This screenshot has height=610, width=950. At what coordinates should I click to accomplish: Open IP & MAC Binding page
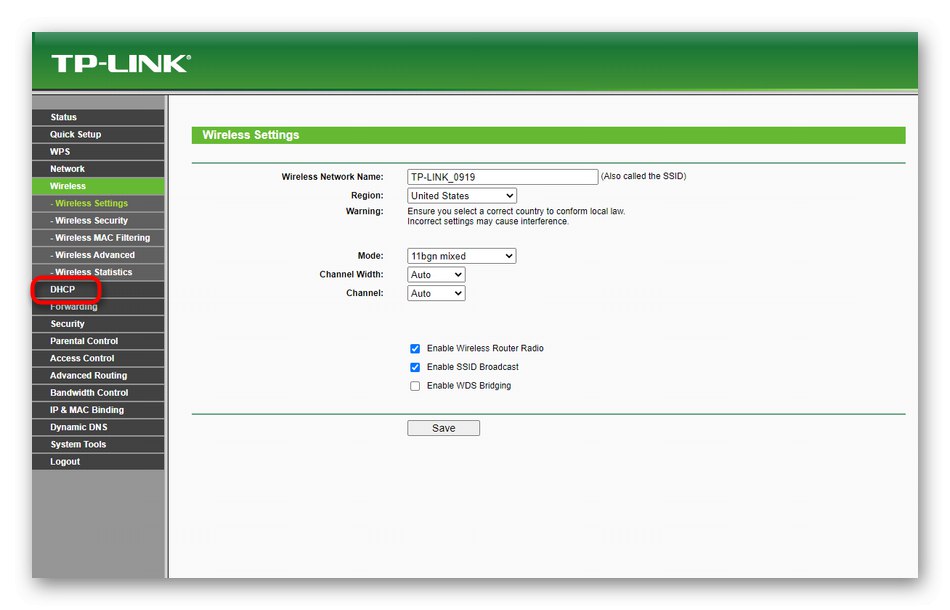tap(98, 410)
